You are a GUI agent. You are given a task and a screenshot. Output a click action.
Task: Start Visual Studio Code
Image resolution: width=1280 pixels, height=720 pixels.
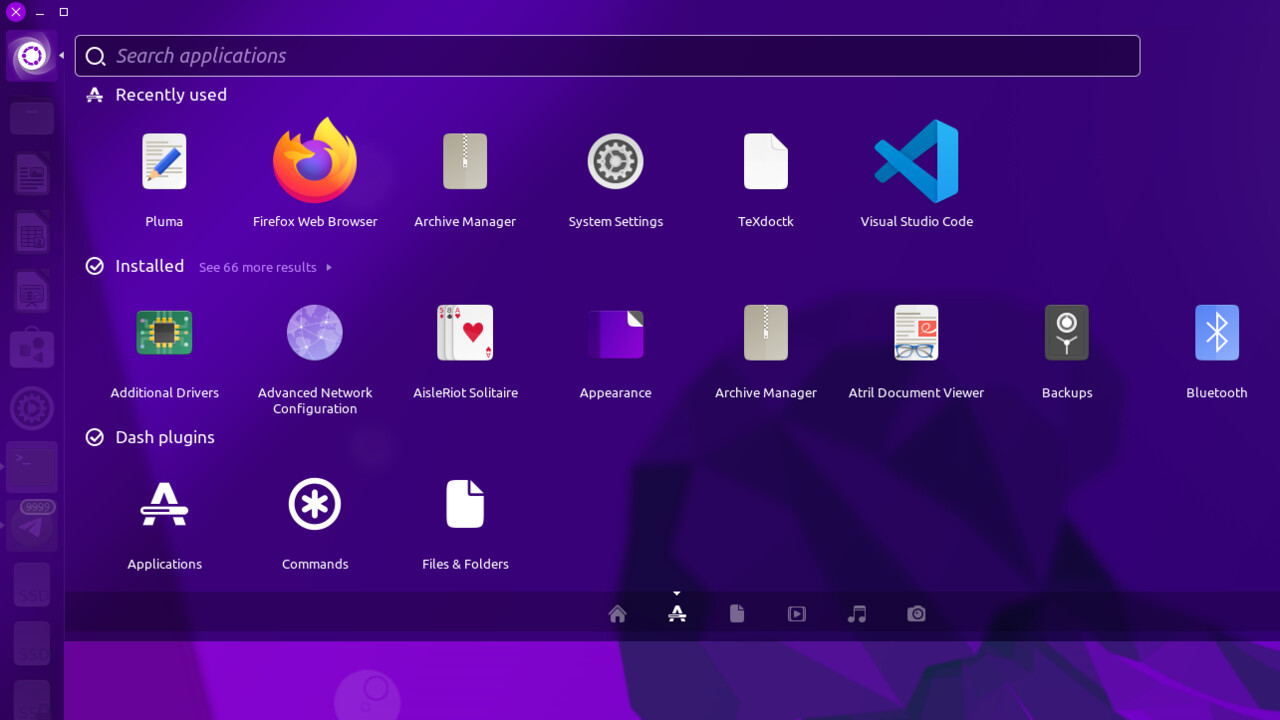tap(916, 162)
